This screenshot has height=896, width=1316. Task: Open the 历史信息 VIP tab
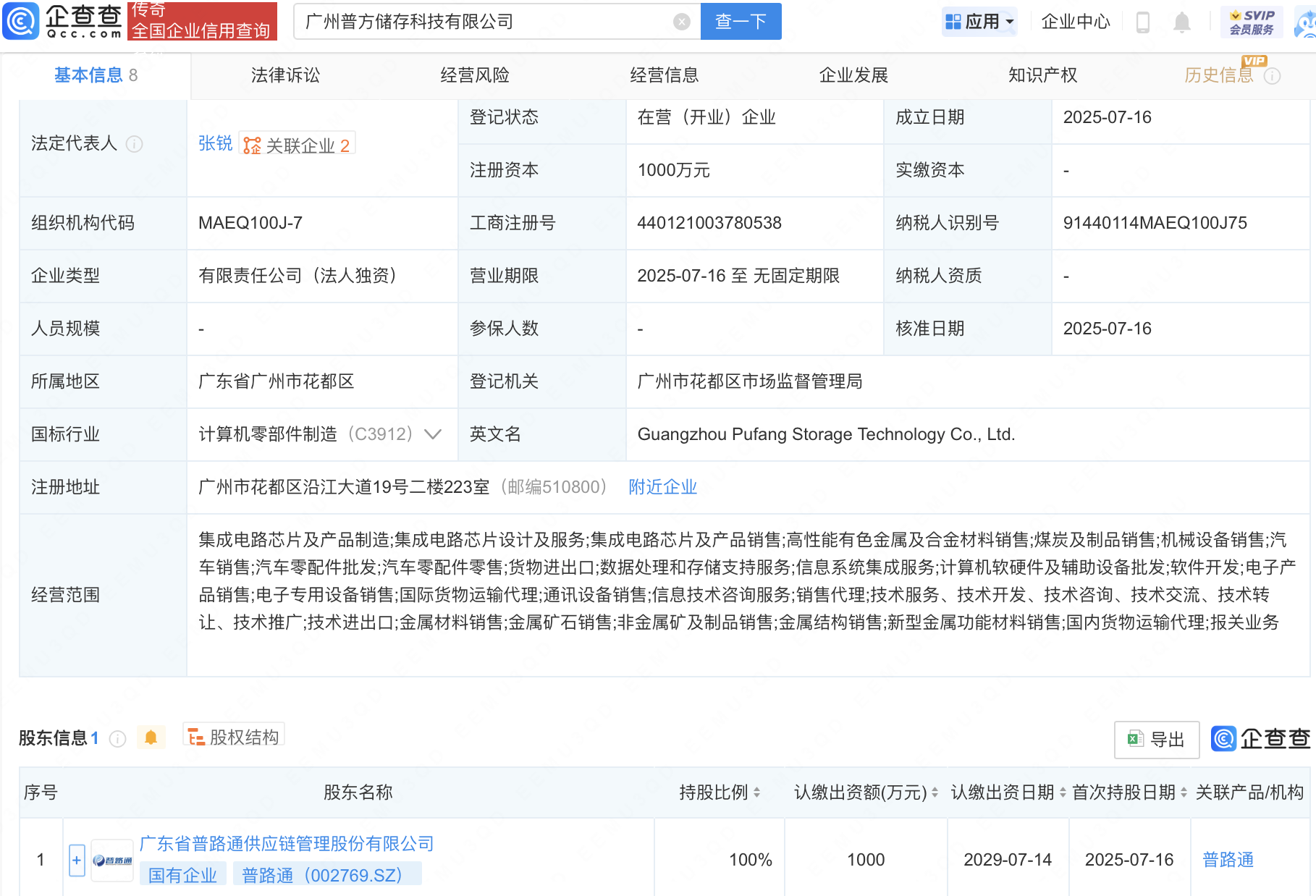click(1219, 75)
